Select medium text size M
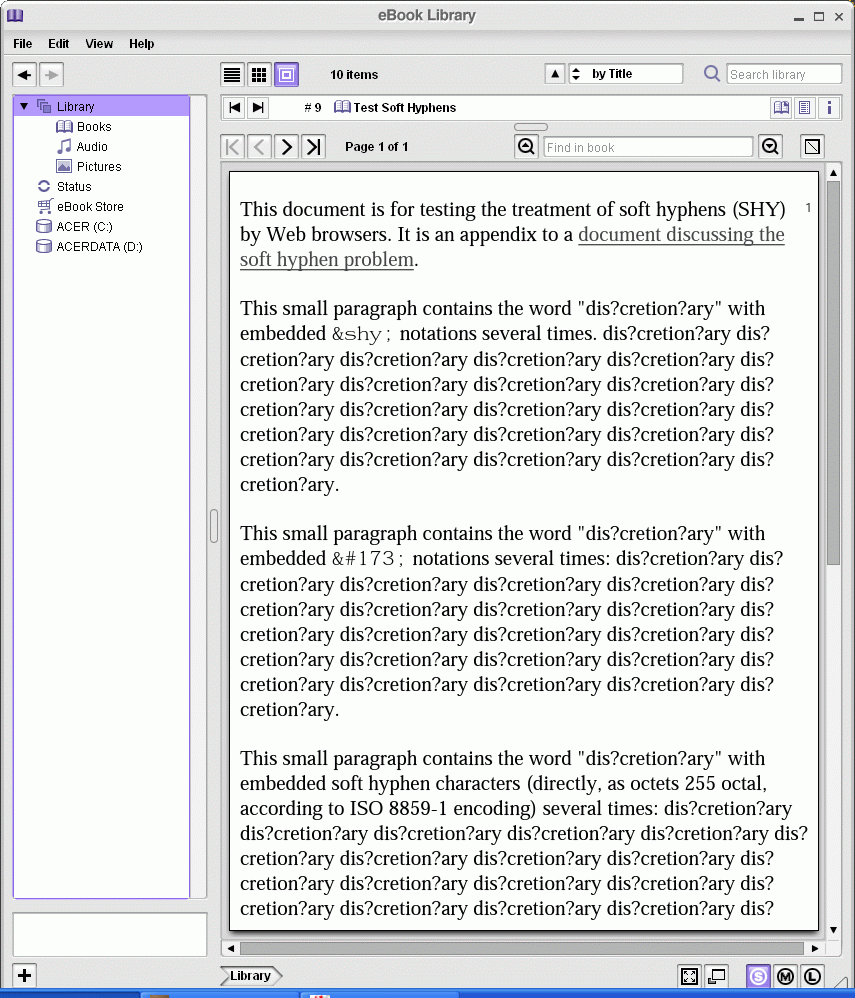 785,976
